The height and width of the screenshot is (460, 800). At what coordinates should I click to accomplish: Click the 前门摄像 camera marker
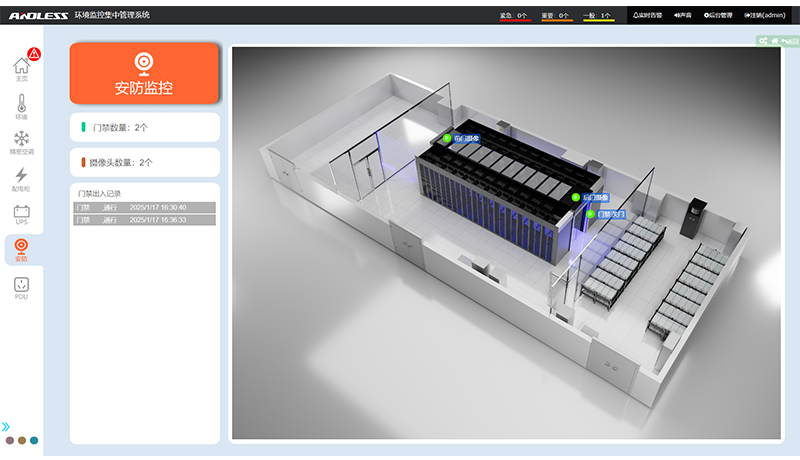point(447,138)
